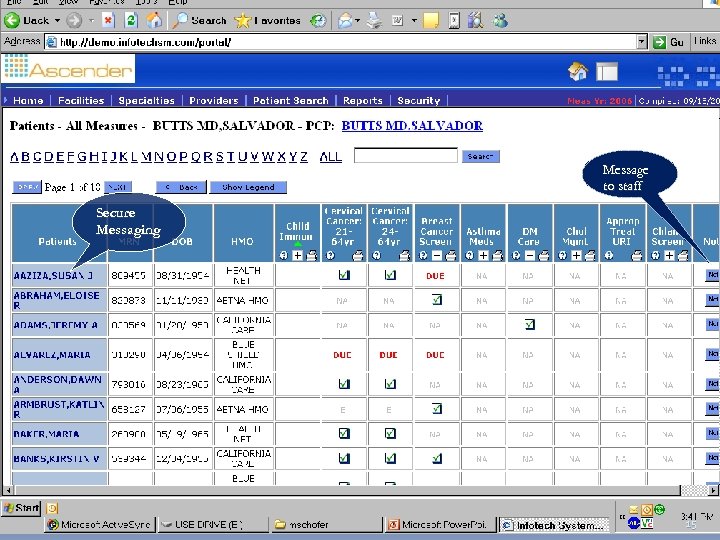Expand the Chol Mgmt plus button
Image resolution: width=720 pixels, height=540 pixels.
coord(577,256)
